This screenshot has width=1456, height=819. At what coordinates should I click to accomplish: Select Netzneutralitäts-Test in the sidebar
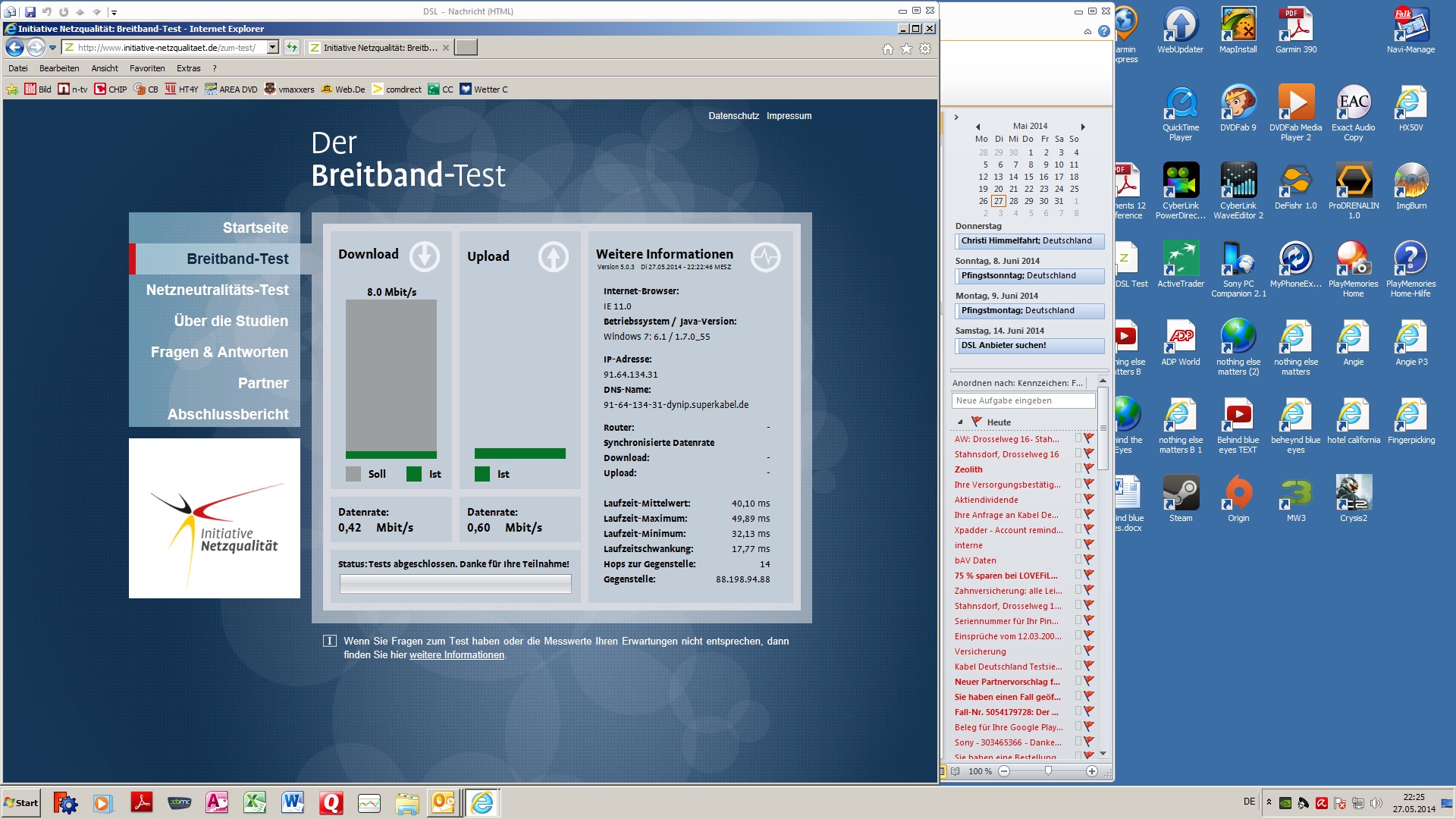217,290
